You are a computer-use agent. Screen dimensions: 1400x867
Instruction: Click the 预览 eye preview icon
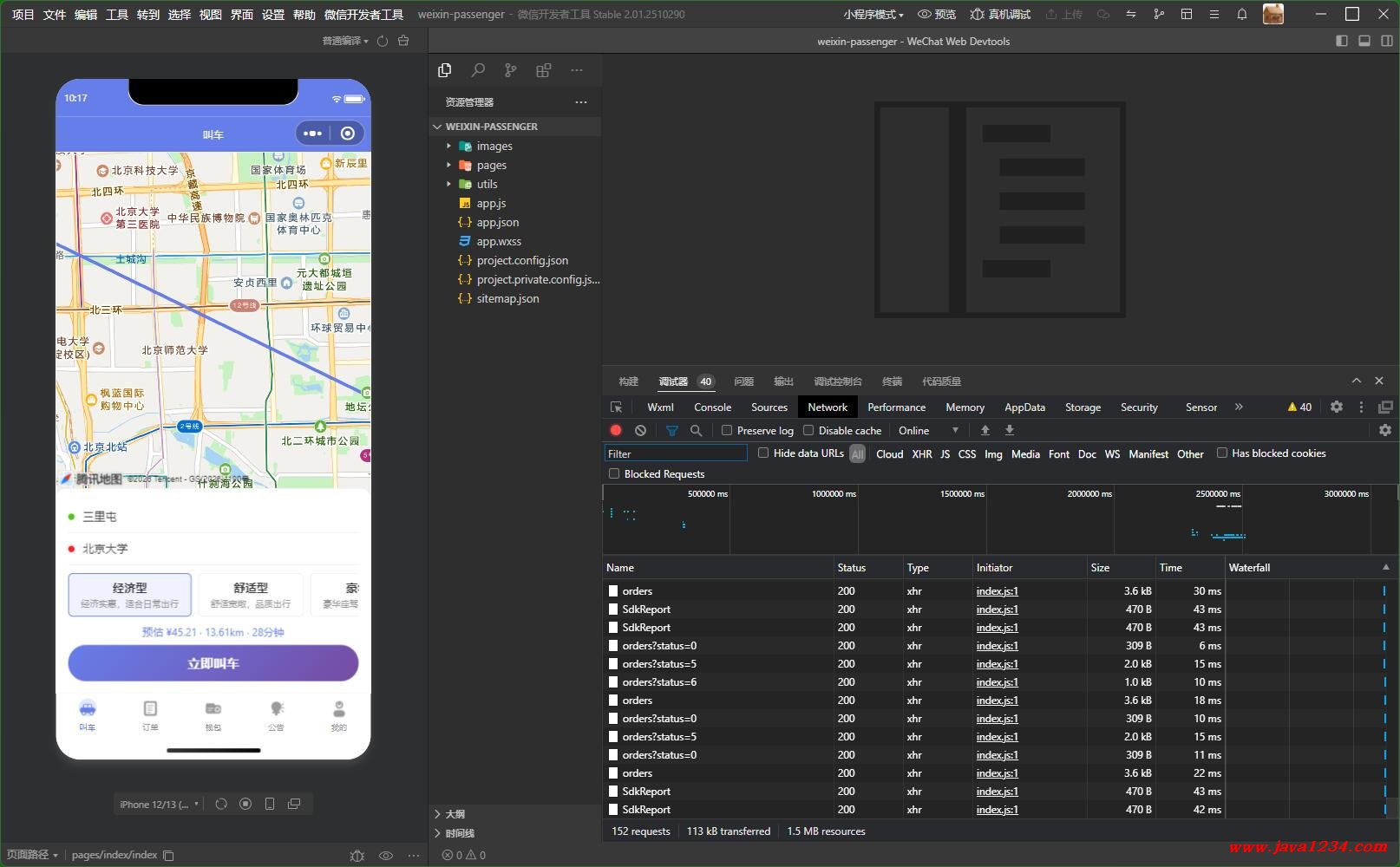[x=925, y=14]
